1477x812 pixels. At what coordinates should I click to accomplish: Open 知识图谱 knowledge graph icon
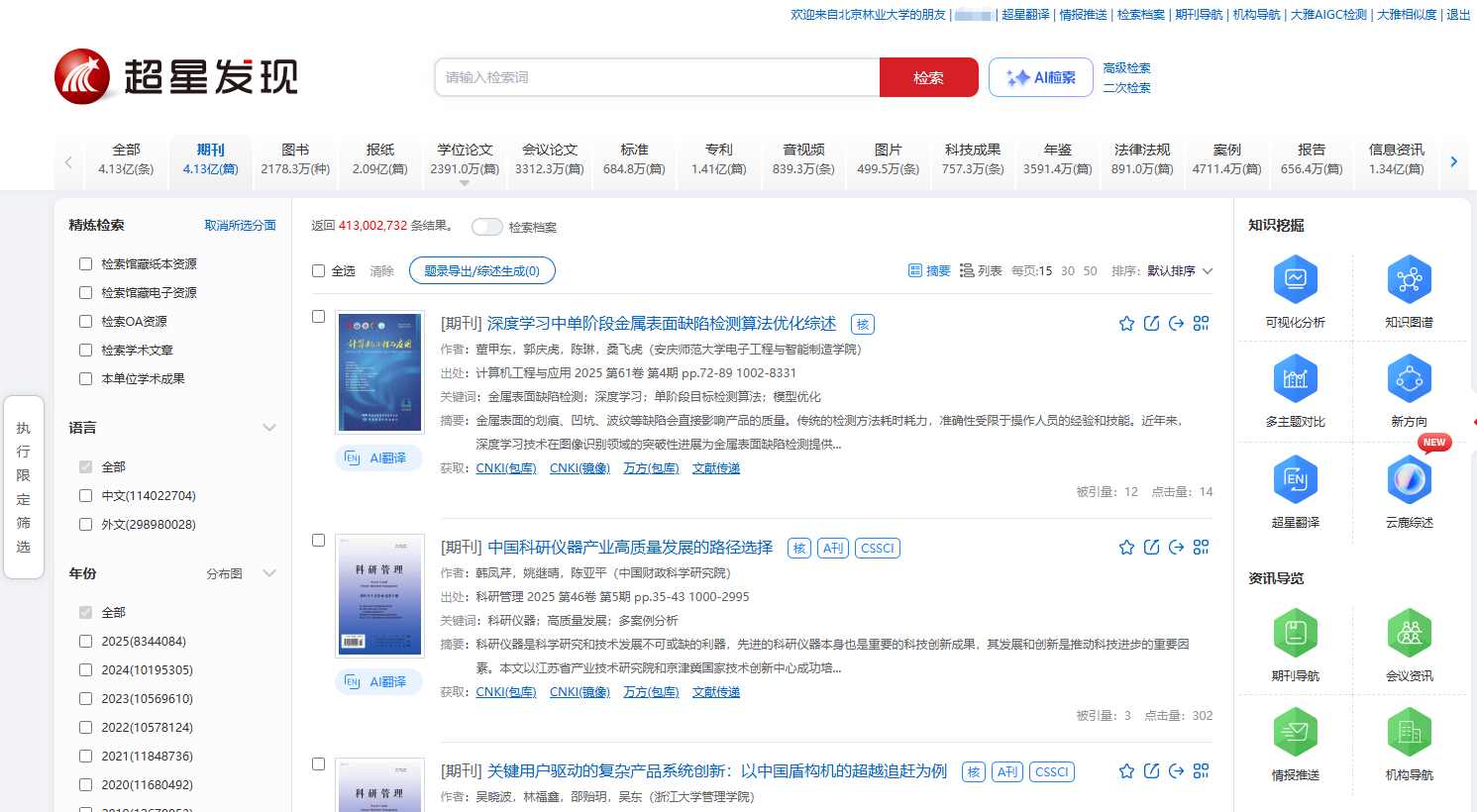1409,279
